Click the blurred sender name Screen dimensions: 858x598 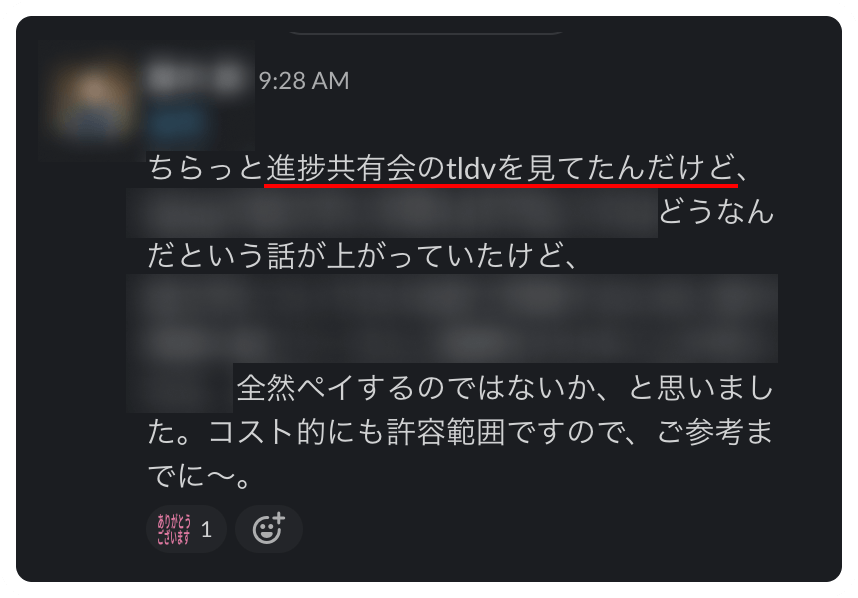pyautogui.click(x=194, y=77)
